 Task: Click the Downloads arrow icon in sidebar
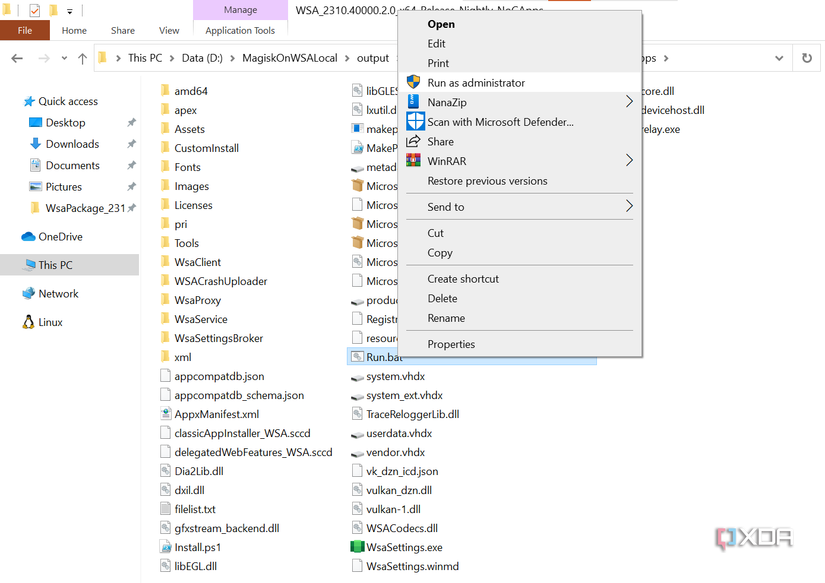pos(35,144)
